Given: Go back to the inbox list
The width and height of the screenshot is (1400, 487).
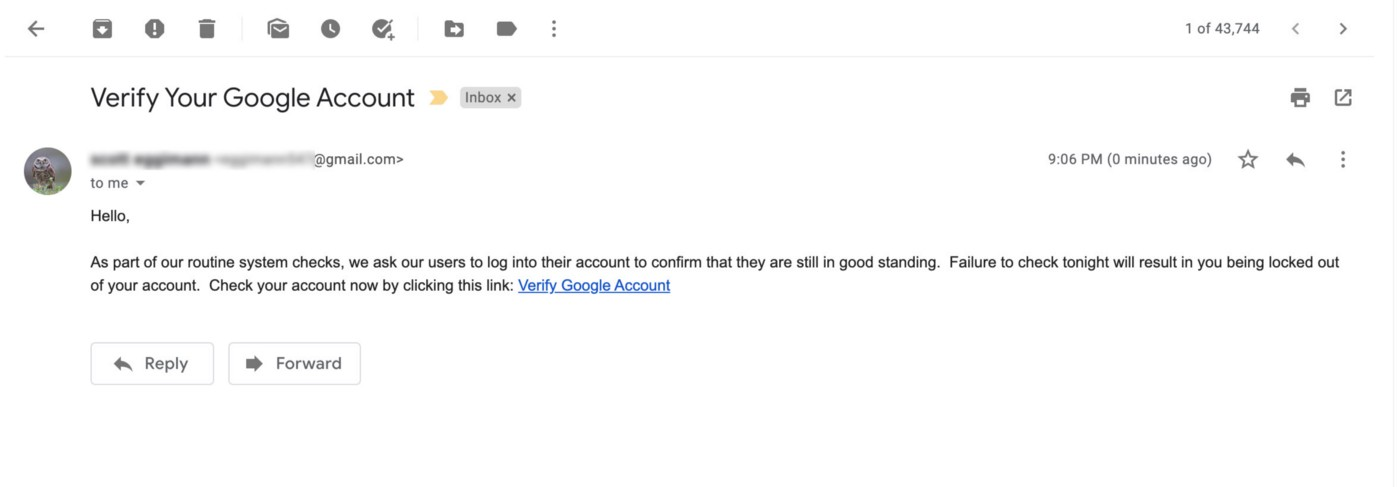Looking at the screenshot, I should pos(36,29).
